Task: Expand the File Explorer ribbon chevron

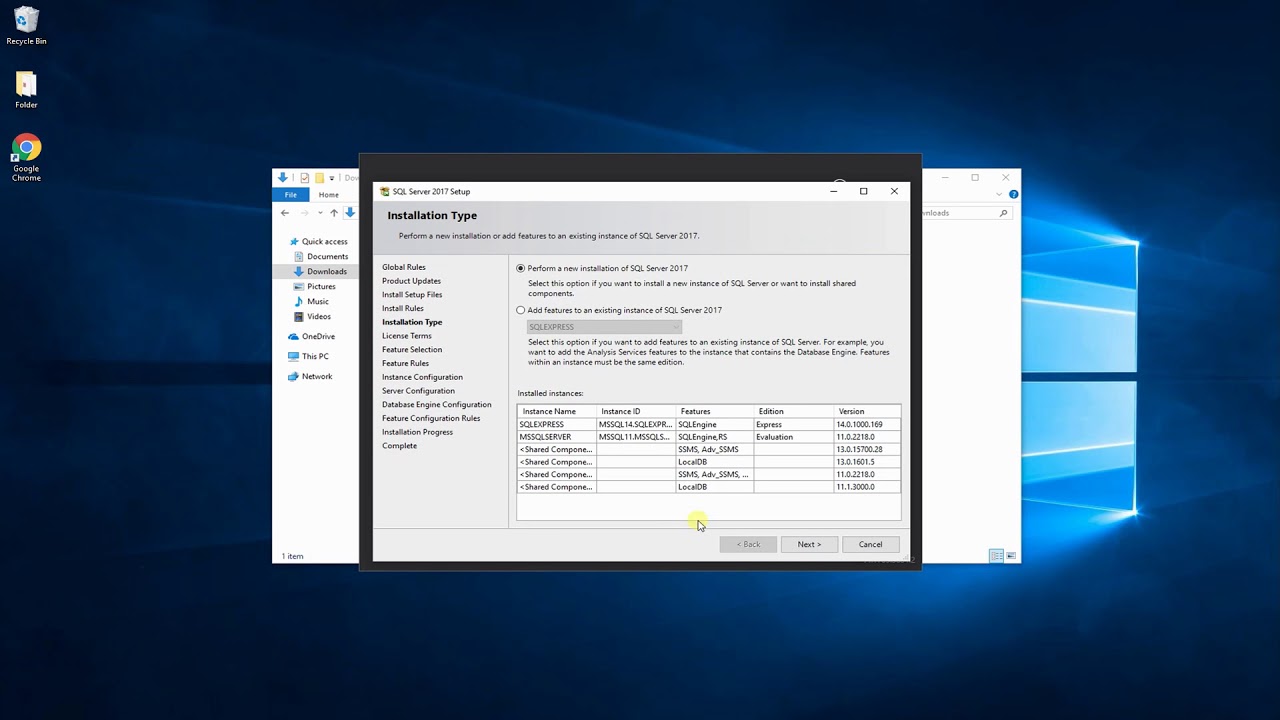Action: pyautogui.click(x=999, y=194)
